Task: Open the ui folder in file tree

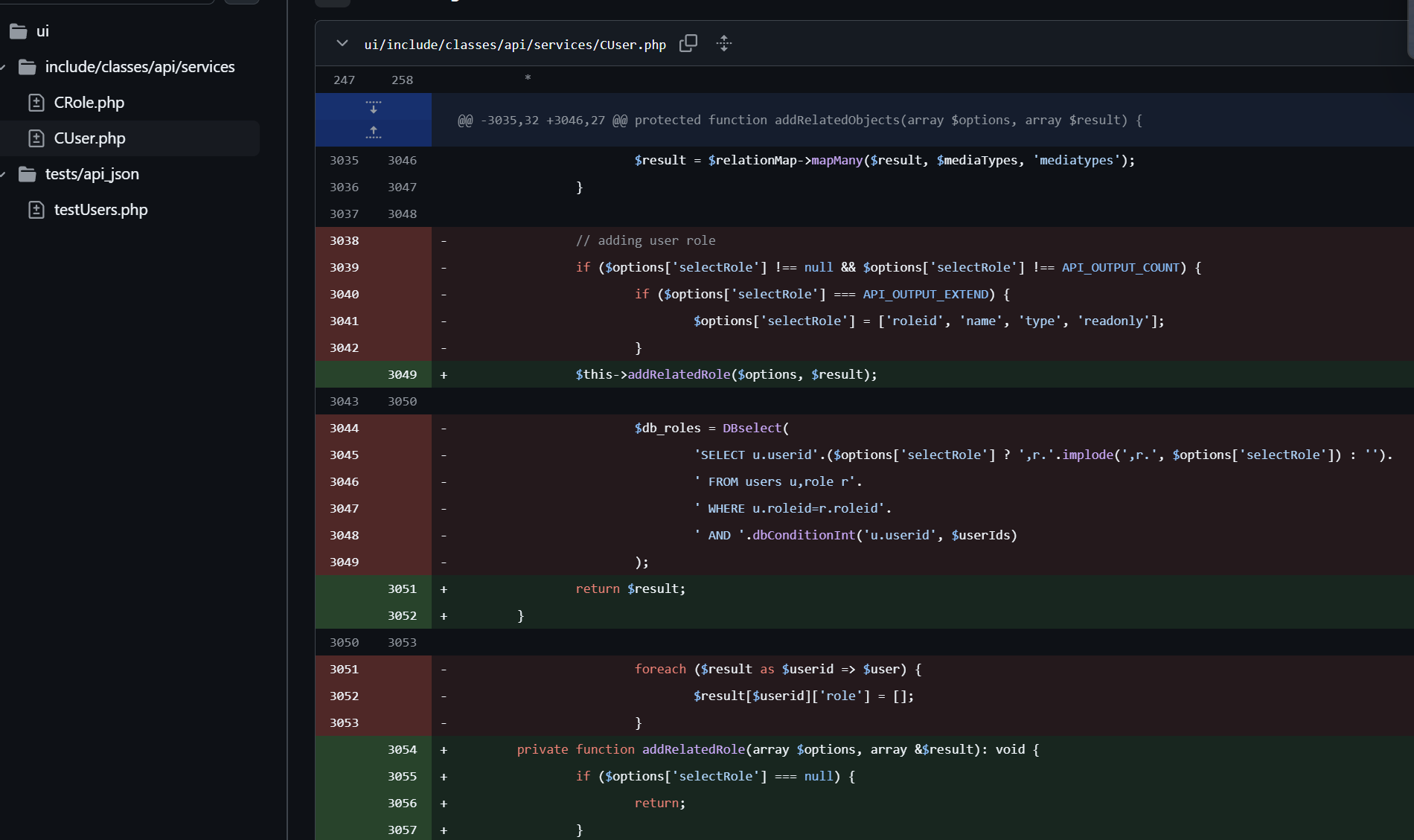Action: point(42,31)
